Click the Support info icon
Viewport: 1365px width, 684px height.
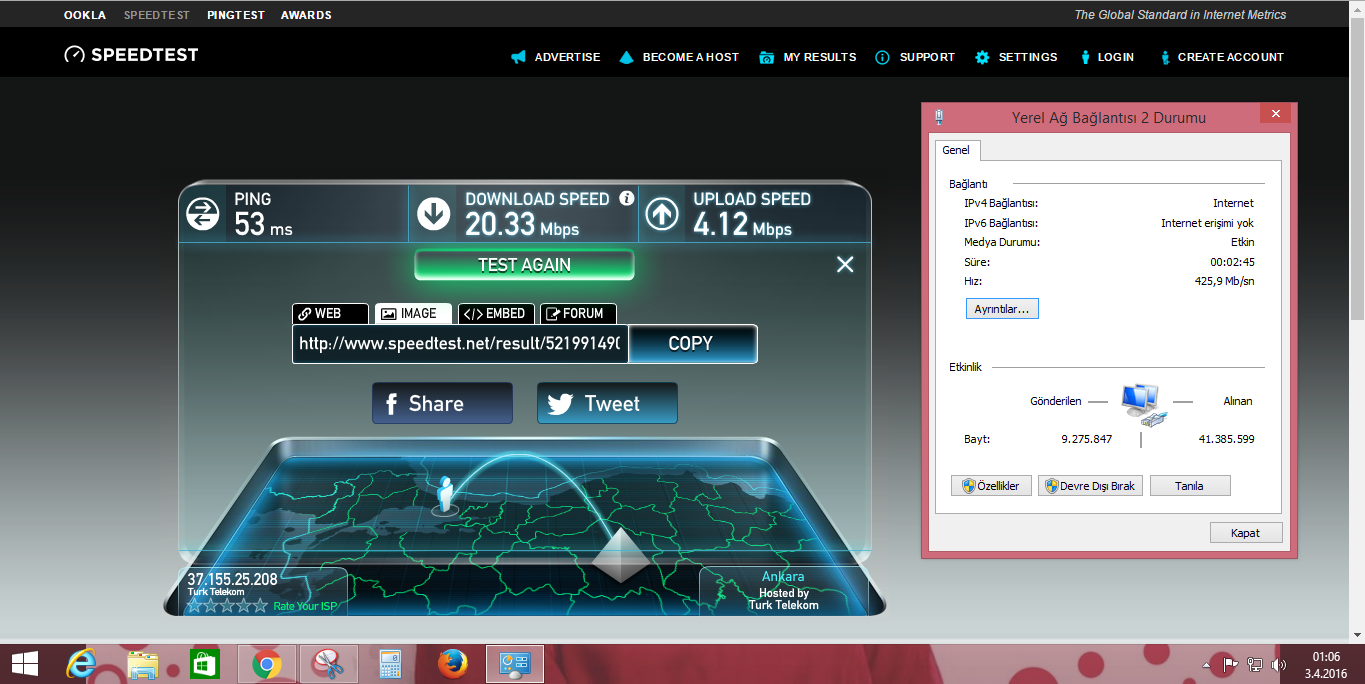882,57
